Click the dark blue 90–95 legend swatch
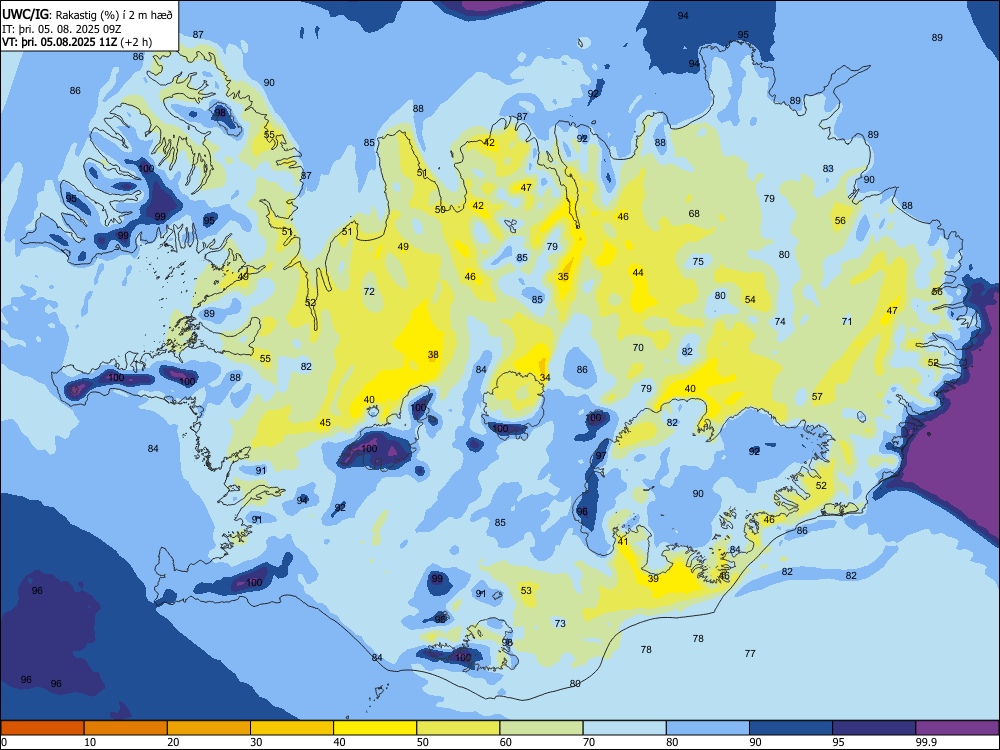This screenshot has width=1000, height=750. 791,728
